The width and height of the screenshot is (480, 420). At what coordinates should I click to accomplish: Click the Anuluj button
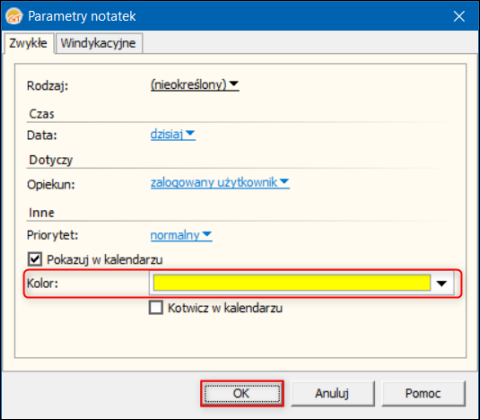pyautogui.click(x=332, y=393)
